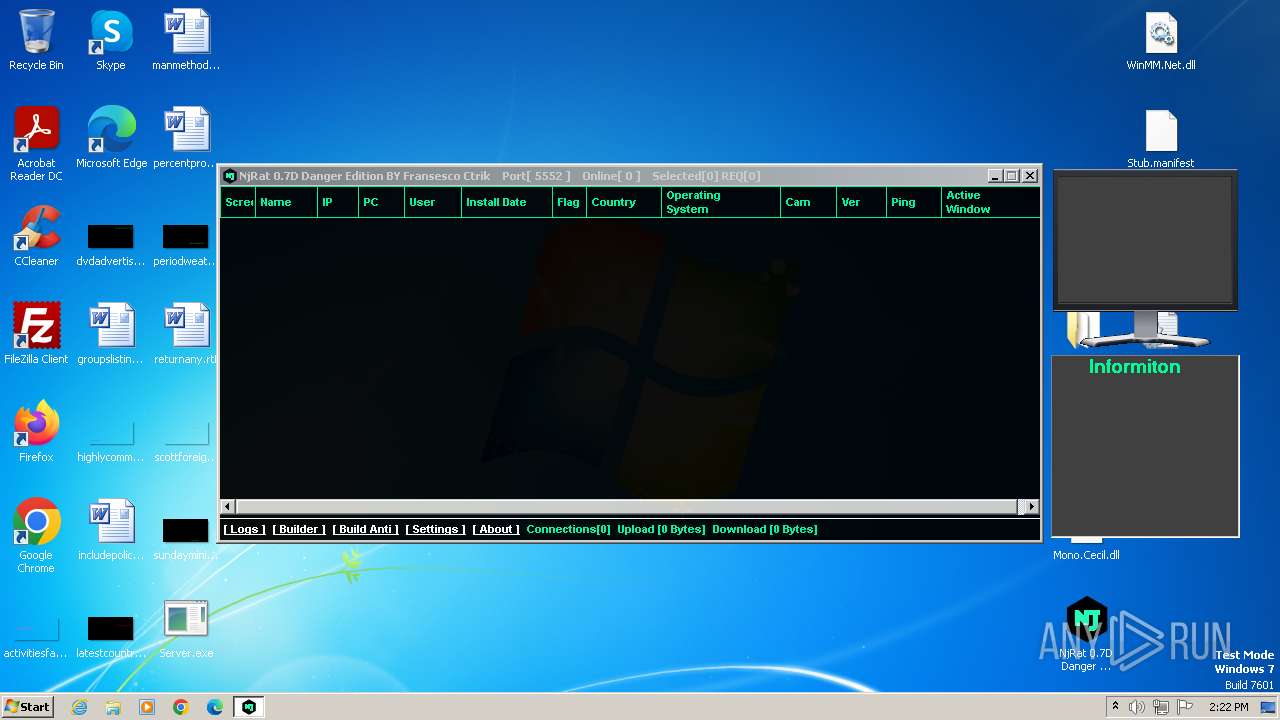Open the [ Logs ] menu in NjRat
Viewport: 1280px width, 720px height.
(x=245, y=529)
